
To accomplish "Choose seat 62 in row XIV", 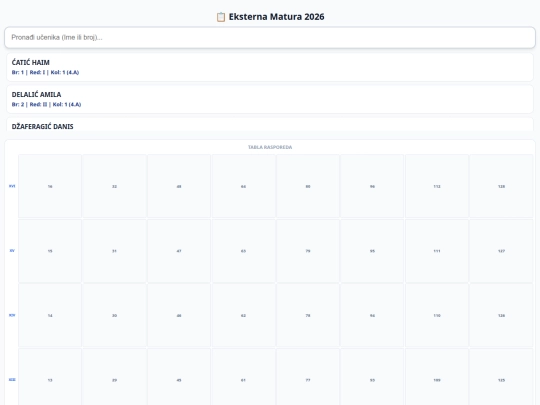I will (x=243, y=315).
